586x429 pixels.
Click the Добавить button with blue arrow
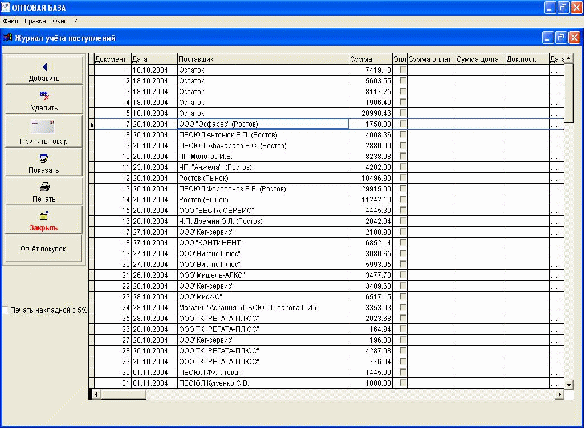point(44,70)
